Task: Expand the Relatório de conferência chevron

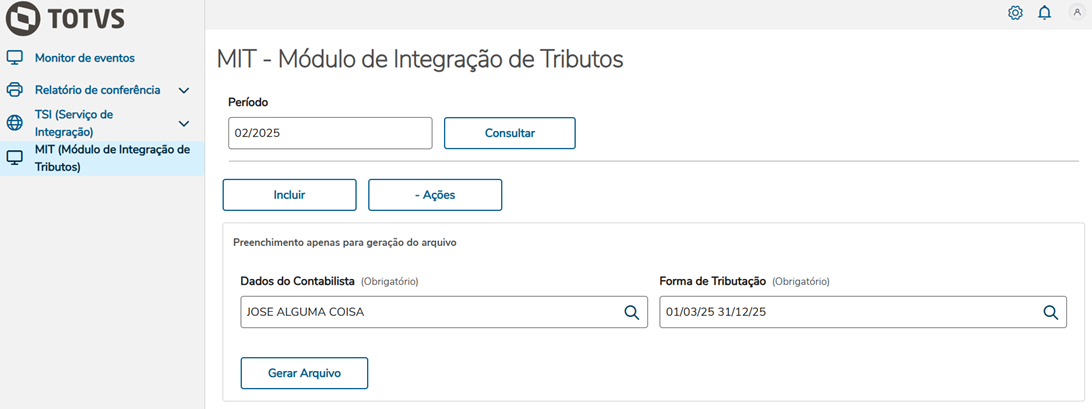Action: pos(184,90)
